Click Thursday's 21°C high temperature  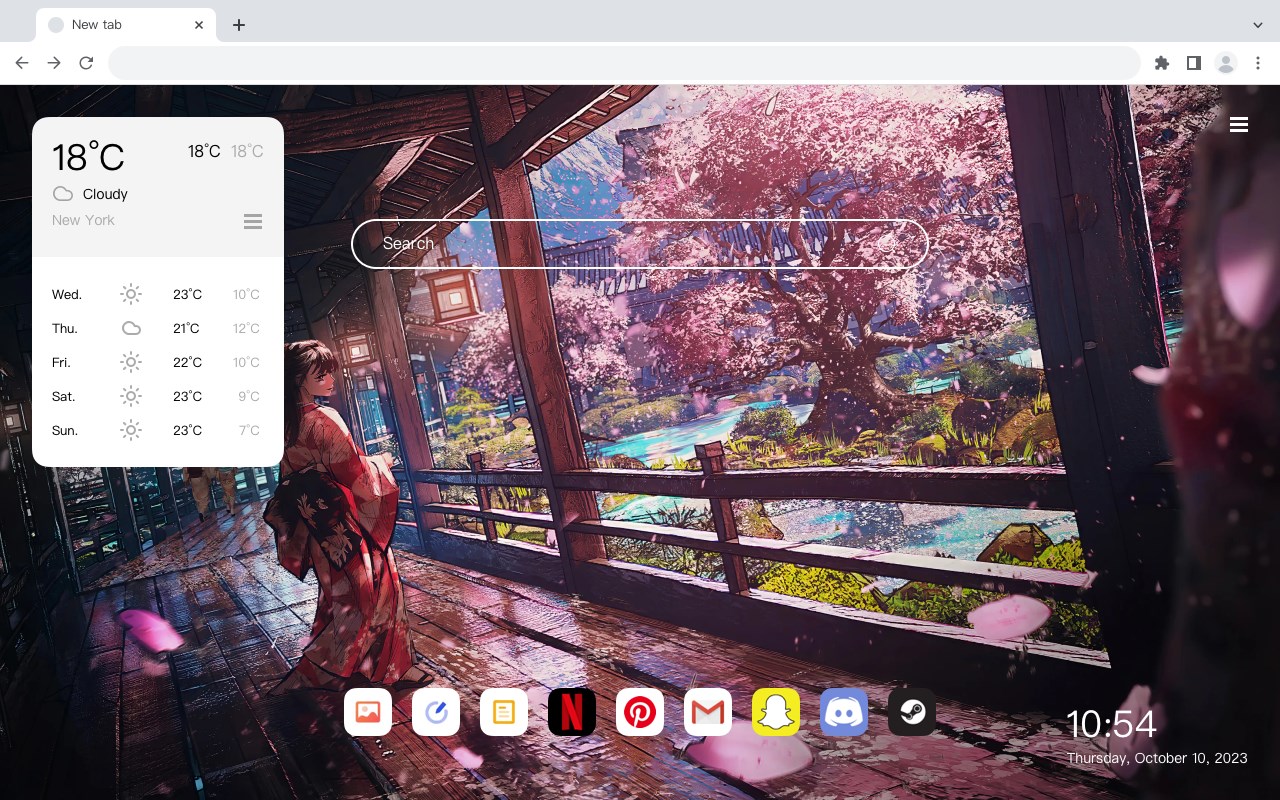click(x=186, y=328)
